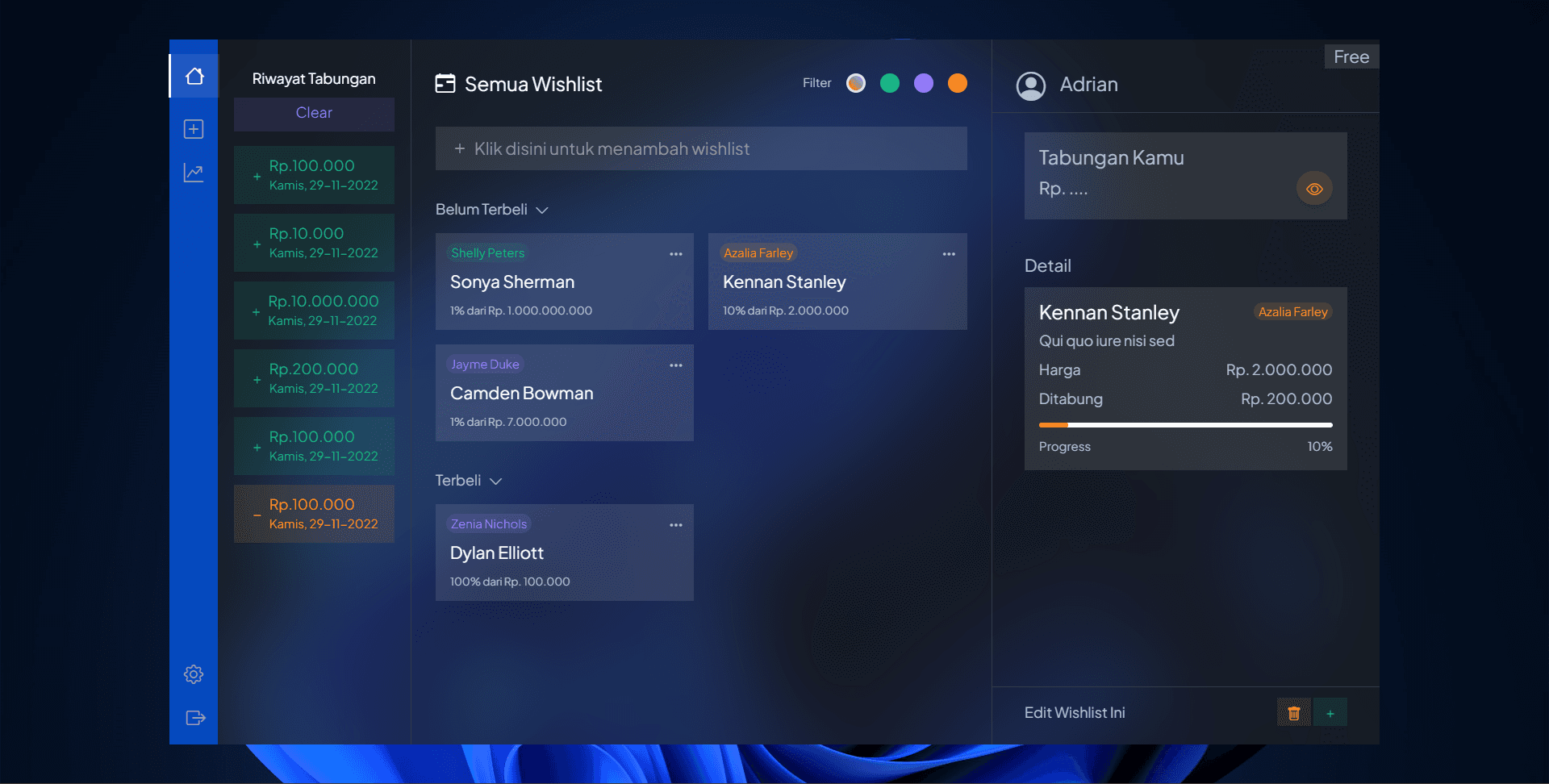The height and width of the screenshot is (784, 1549).
Task: Select the Rp.10.000 history entry
Action: click(314, 243)
